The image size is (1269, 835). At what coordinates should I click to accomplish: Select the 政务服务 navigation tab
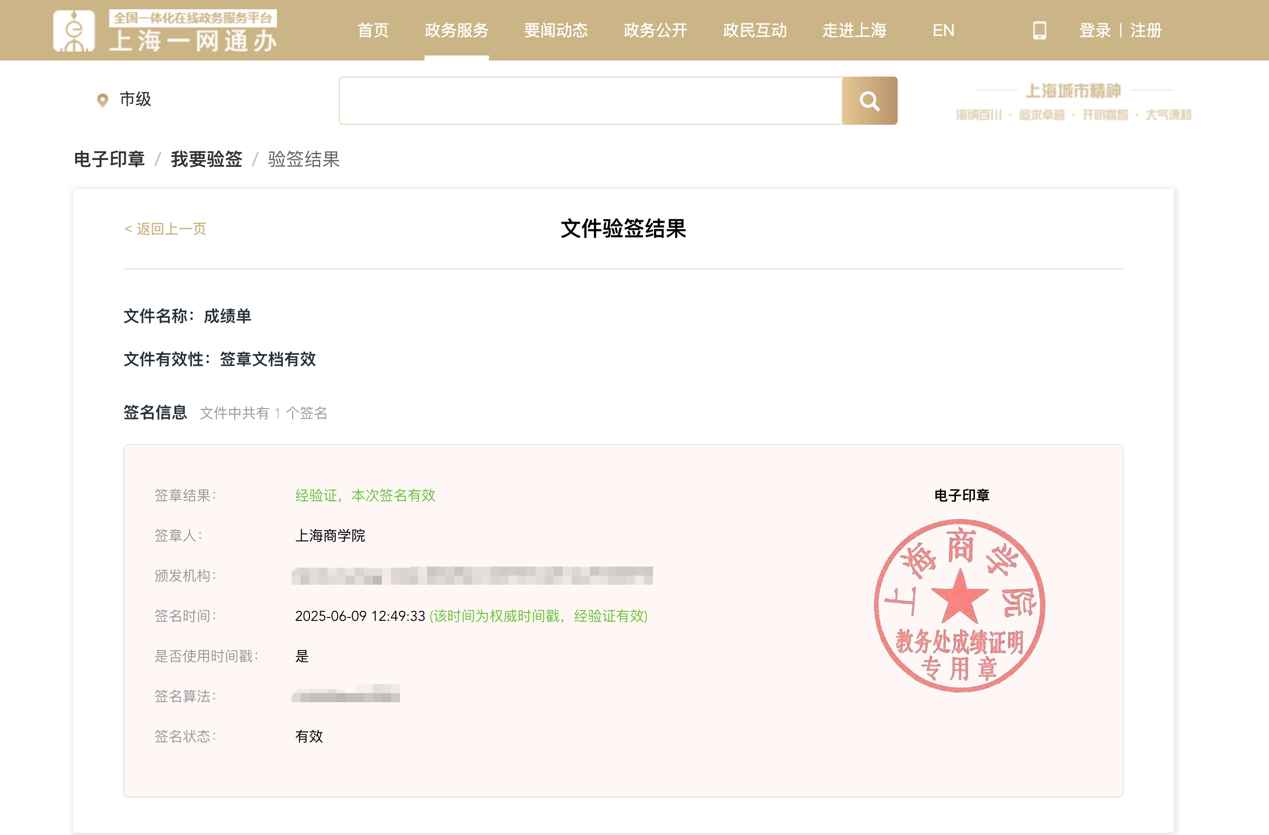pyautogui.click(x=456, y=31)
